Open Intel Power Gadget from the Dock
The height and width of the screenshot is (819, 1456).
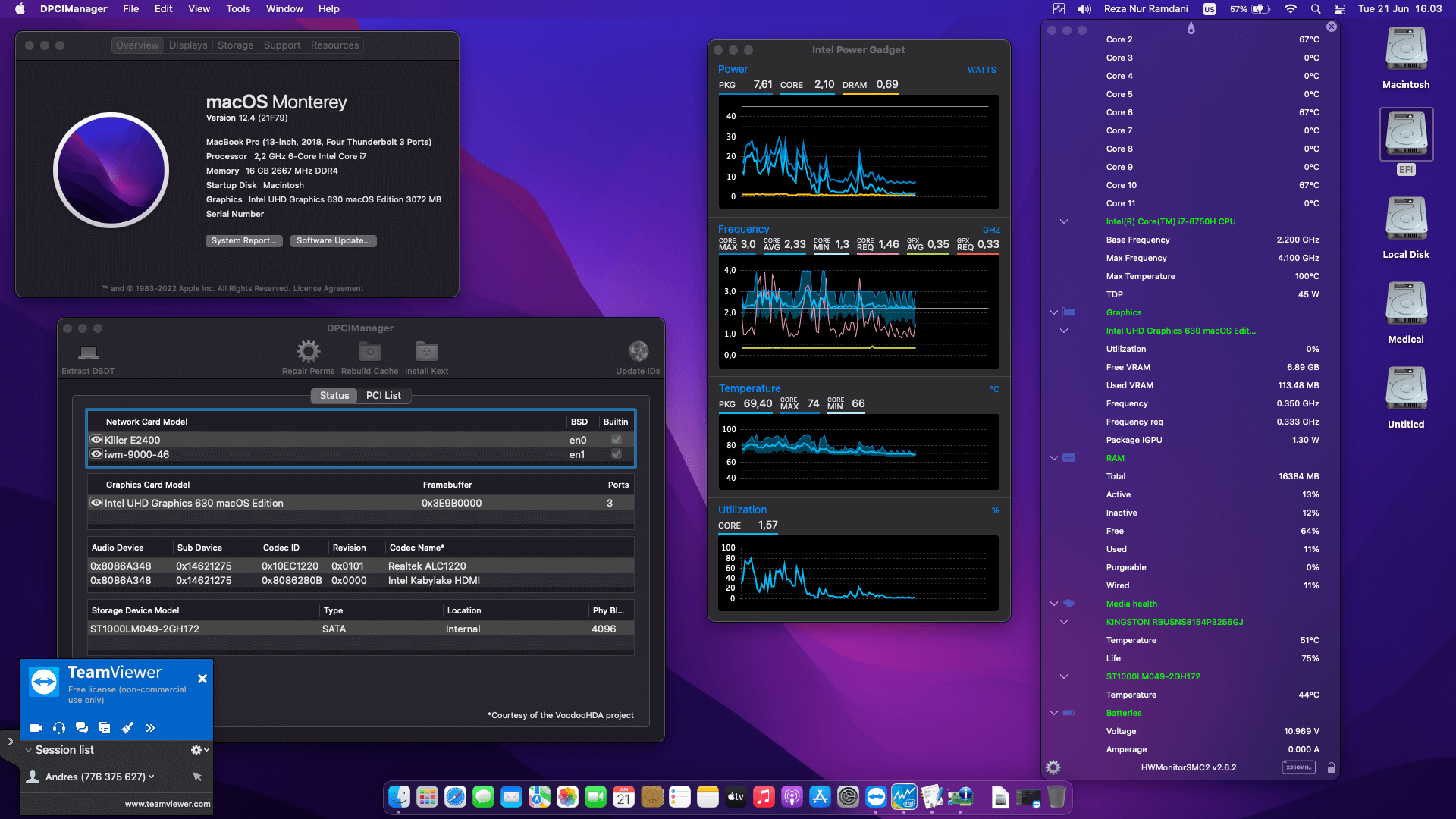904,797
